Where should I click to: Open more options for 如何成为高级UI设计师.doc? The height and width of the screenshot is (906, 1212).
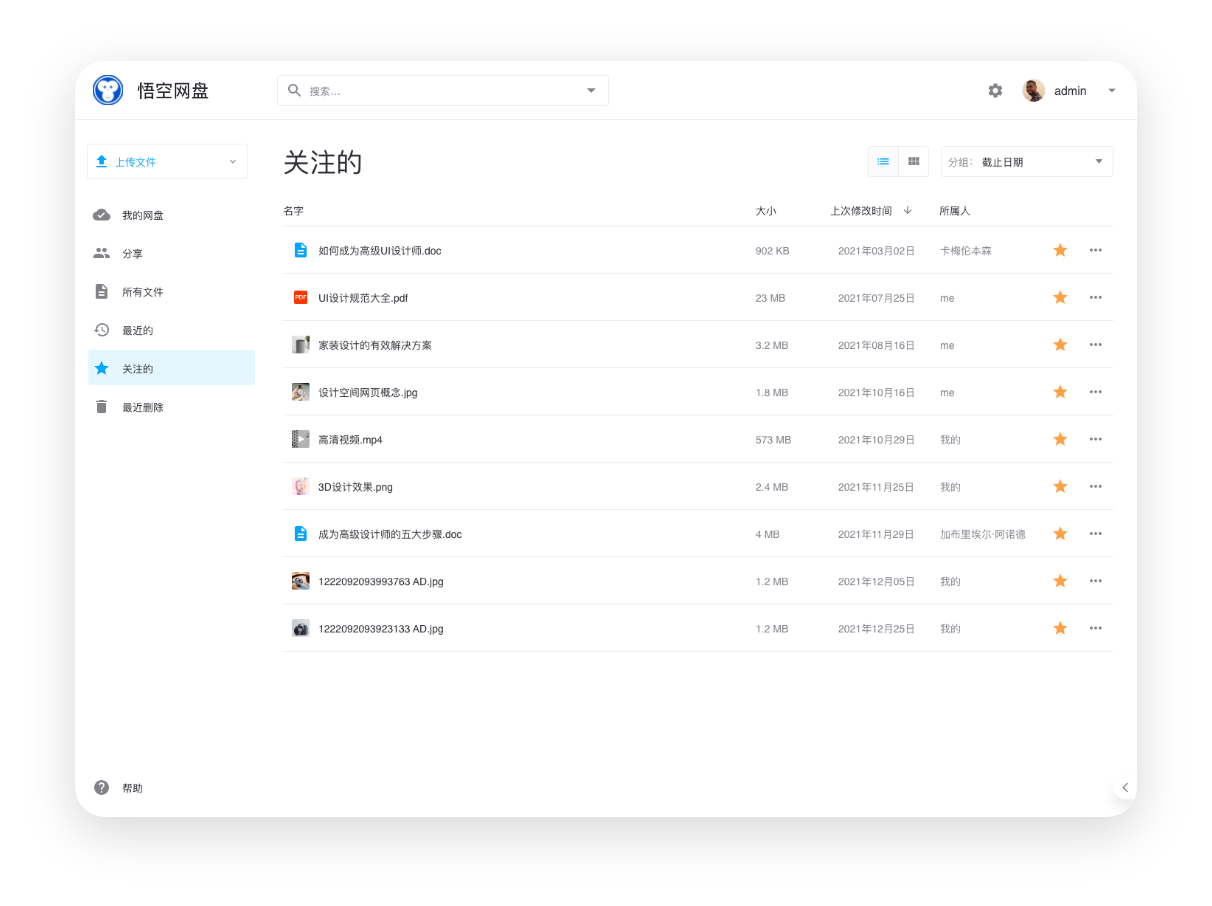click(1096, 250)
